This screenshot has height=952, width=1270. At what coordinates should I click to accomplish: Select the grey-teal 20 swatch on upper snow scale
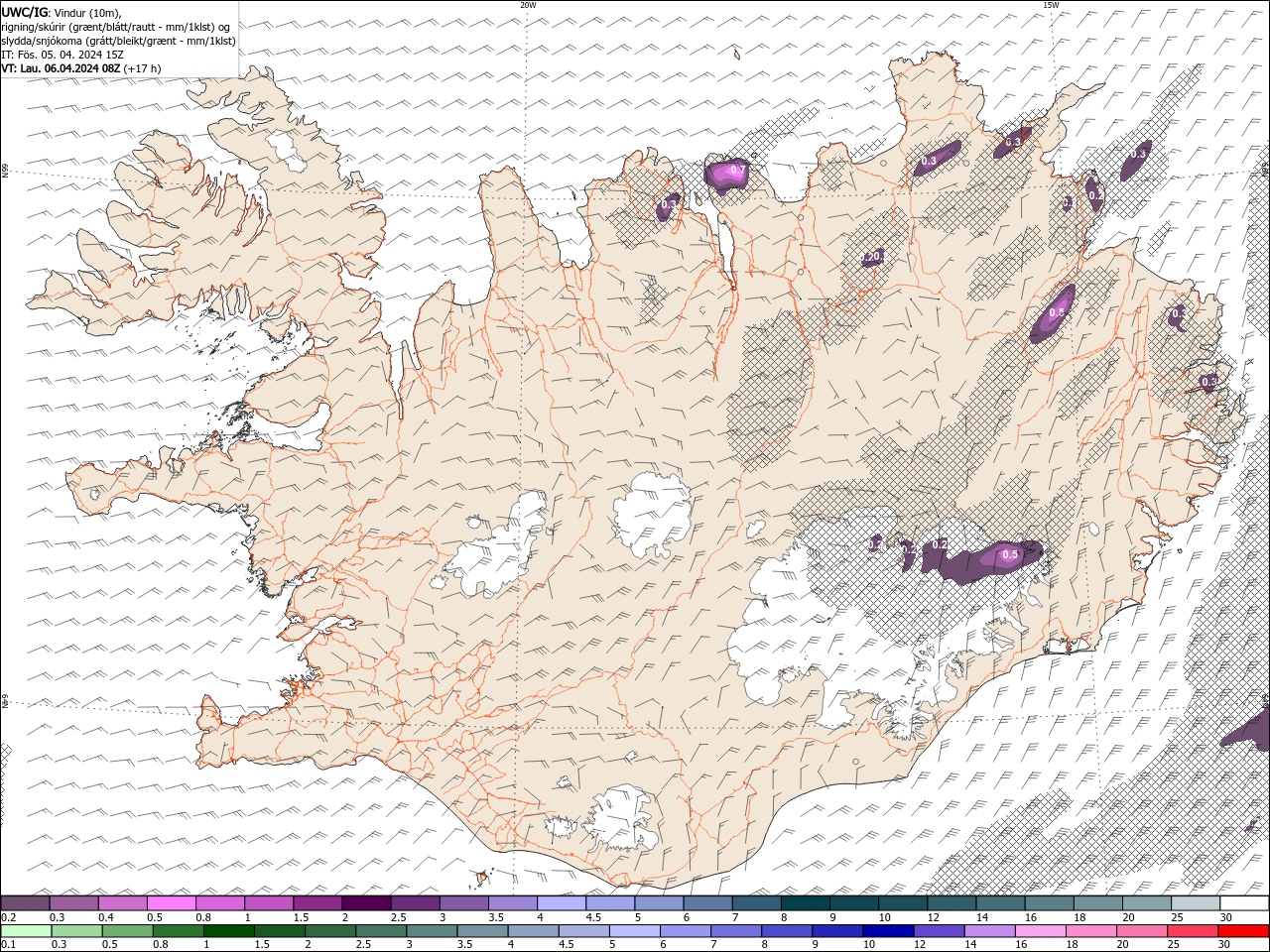pyautogui.click(x=1146, y=903)
